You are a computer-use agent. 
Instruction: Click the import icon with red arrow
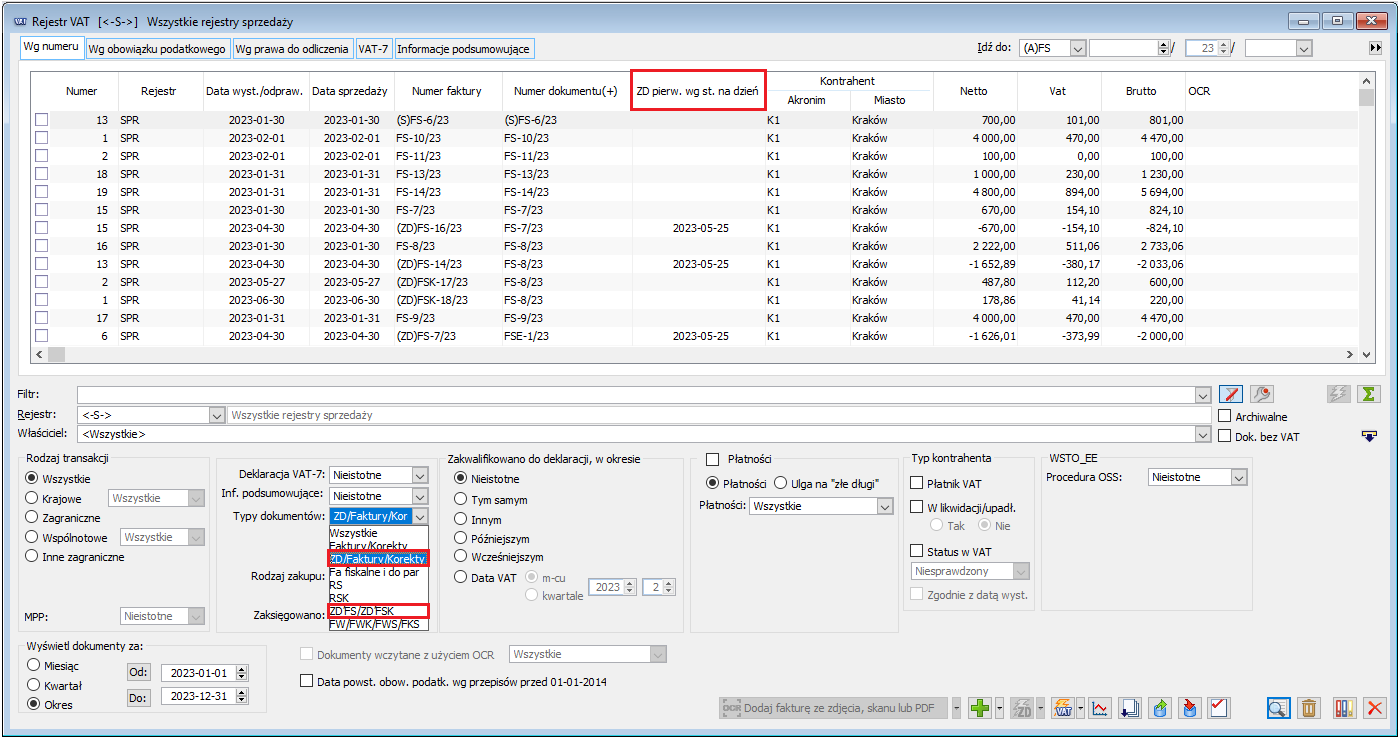tap(1190, 708)
